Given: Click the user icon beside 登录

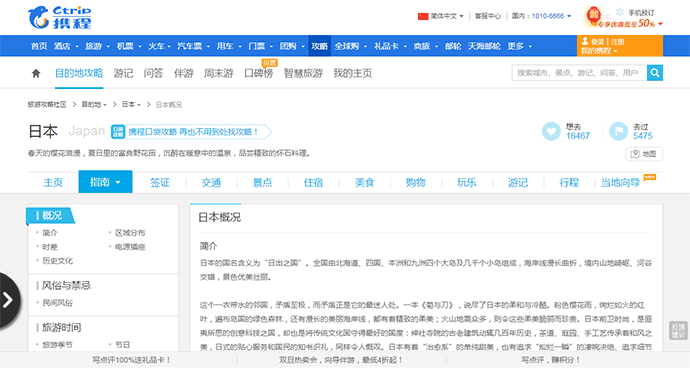Looking at the screenshot, I should click(x=585, y=41).
